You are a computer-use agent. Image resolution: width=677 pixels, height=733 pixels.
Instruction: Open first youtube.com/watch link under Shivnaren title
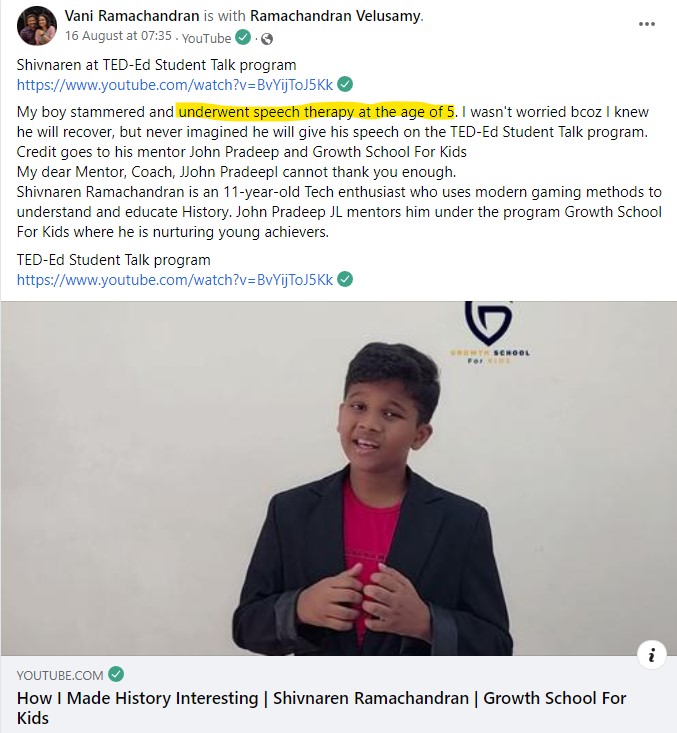175,85
